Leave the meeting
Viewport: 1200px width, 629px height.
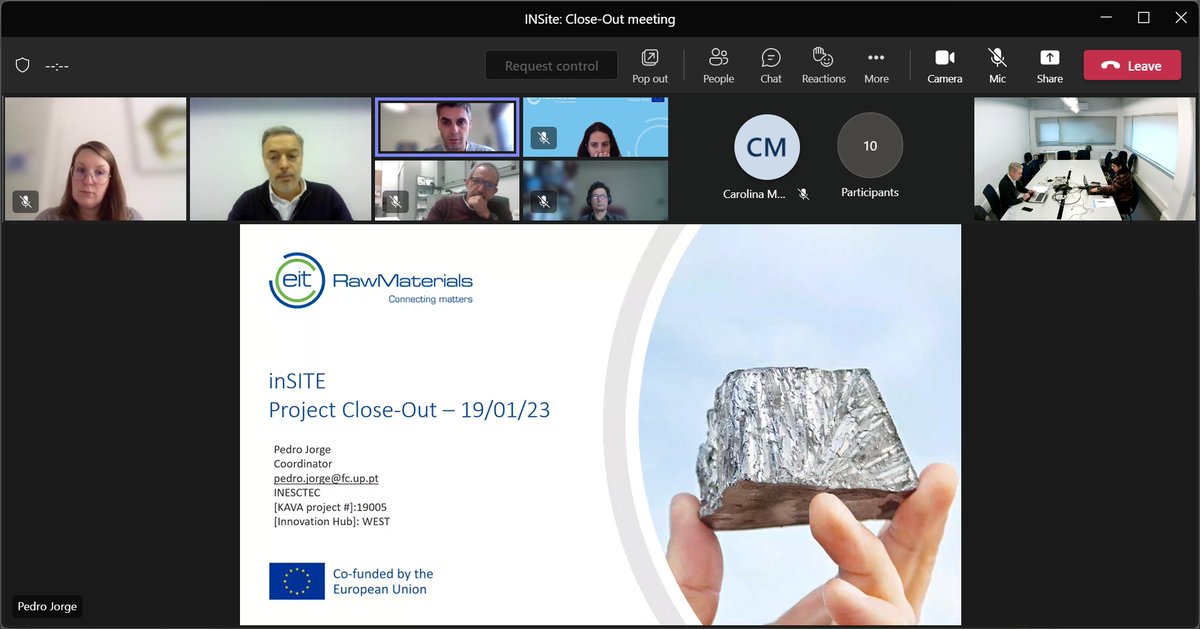(1132, 66)
